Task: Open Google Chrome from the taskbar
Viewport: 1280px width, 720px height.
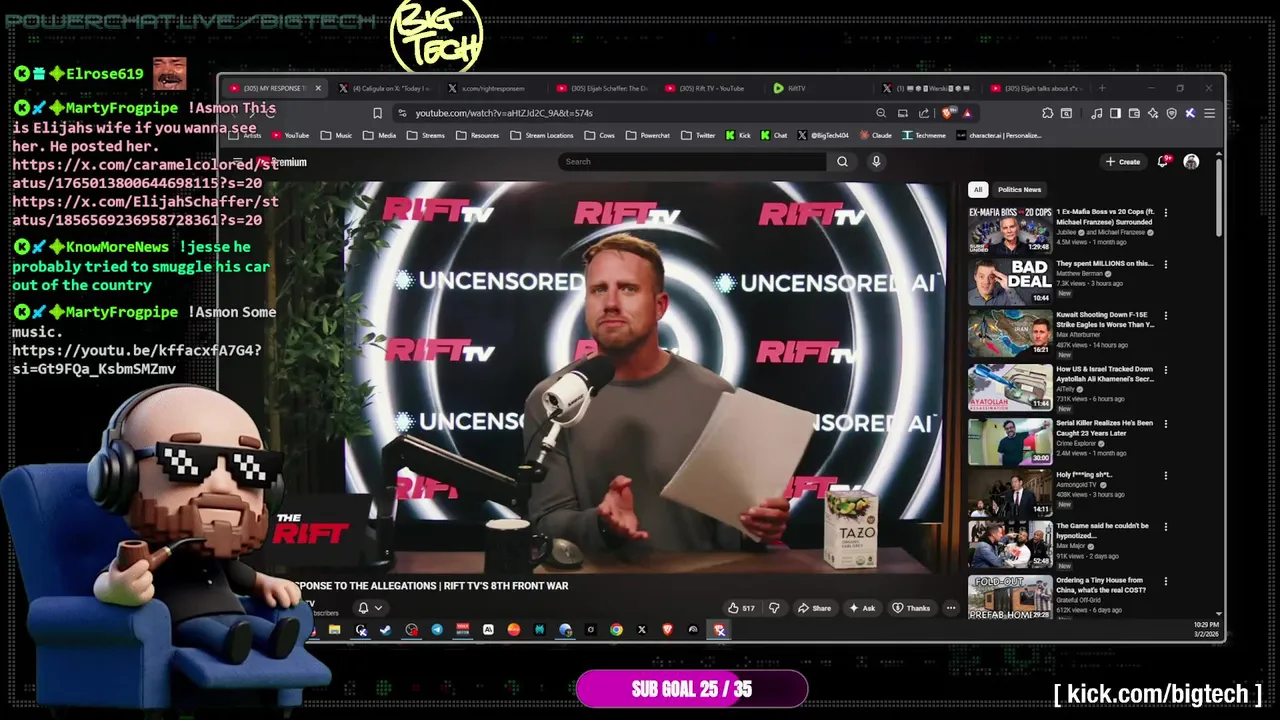Action: click(x=616, y=629)
